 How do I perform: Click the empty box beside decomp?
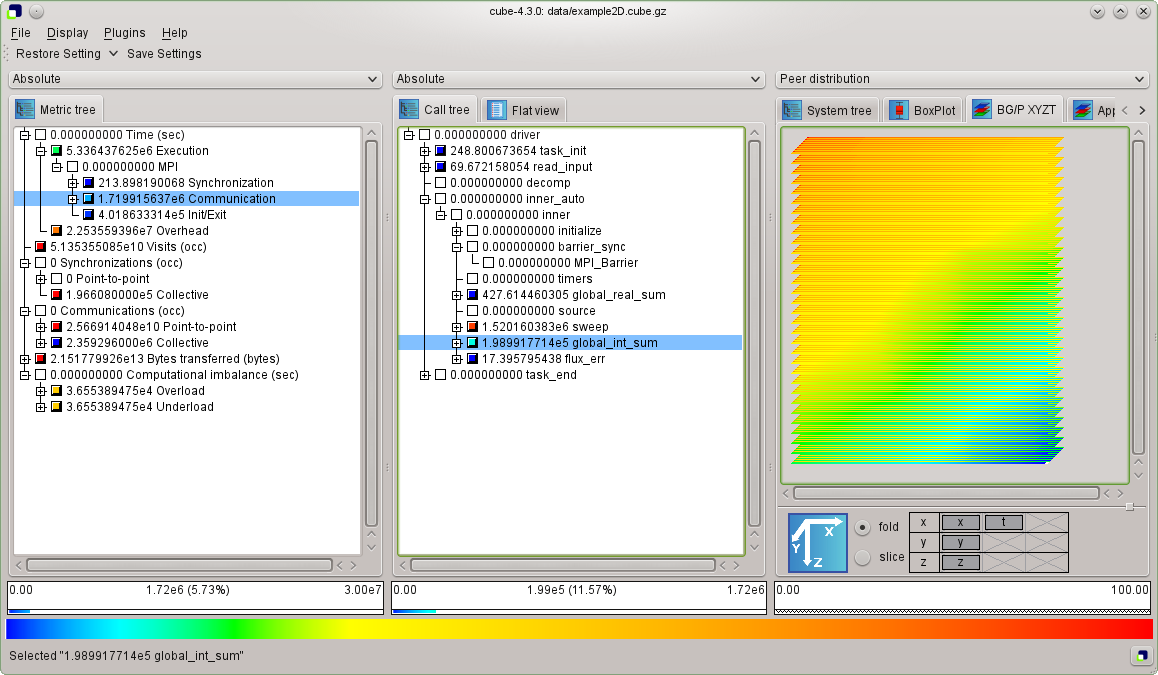click(441, 182)
